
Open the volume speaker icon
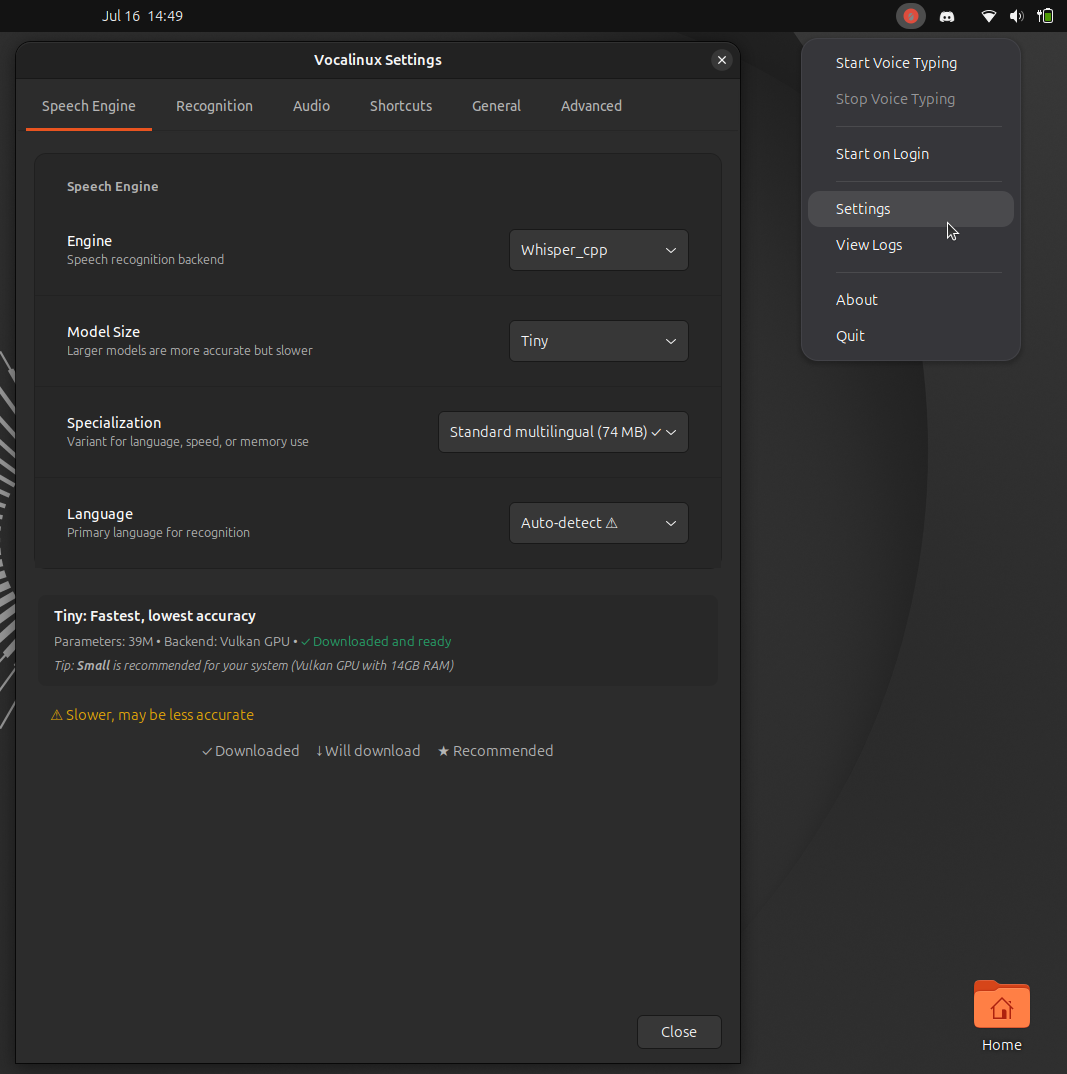coord(1017,16)
